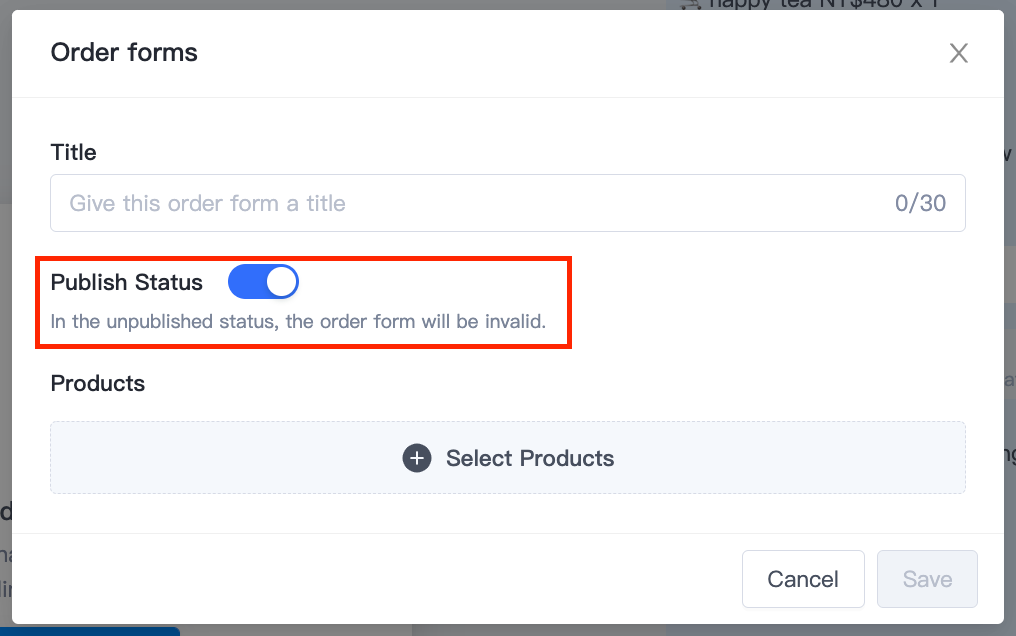Click the Products section label
This screenshot has width=1016, height=636.
(x=97, y=383)
